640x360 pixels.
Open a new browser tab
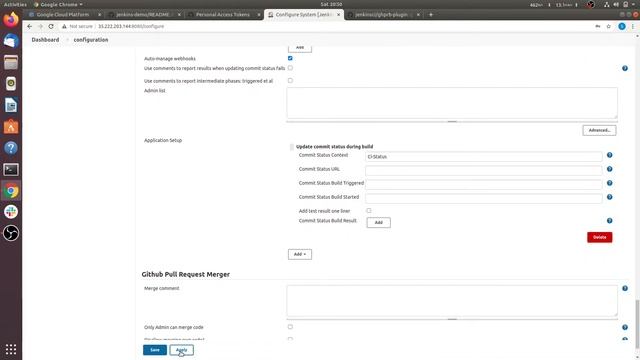pos(431,15)
